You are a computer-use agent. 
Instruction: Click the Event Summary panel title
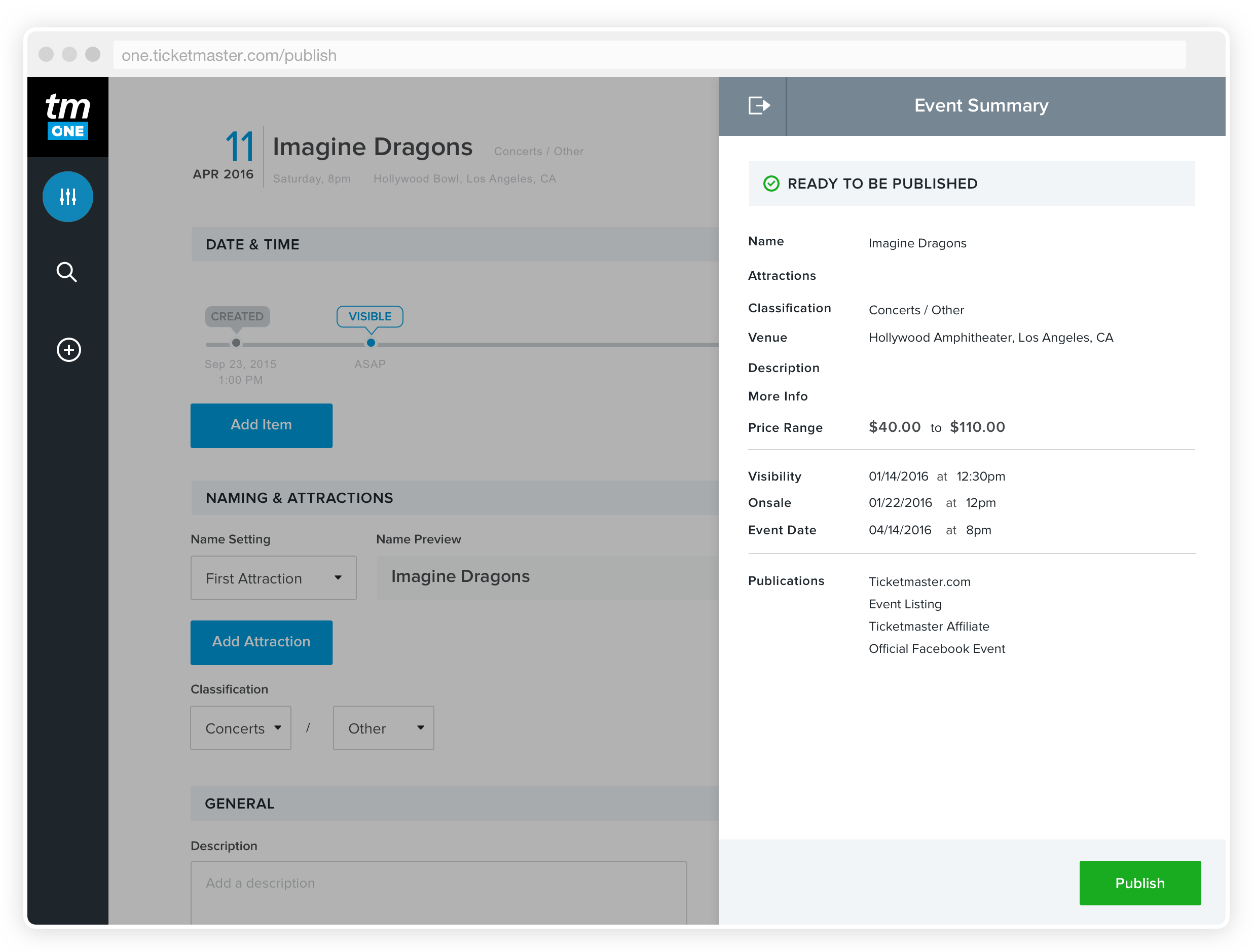click(981, 105)
